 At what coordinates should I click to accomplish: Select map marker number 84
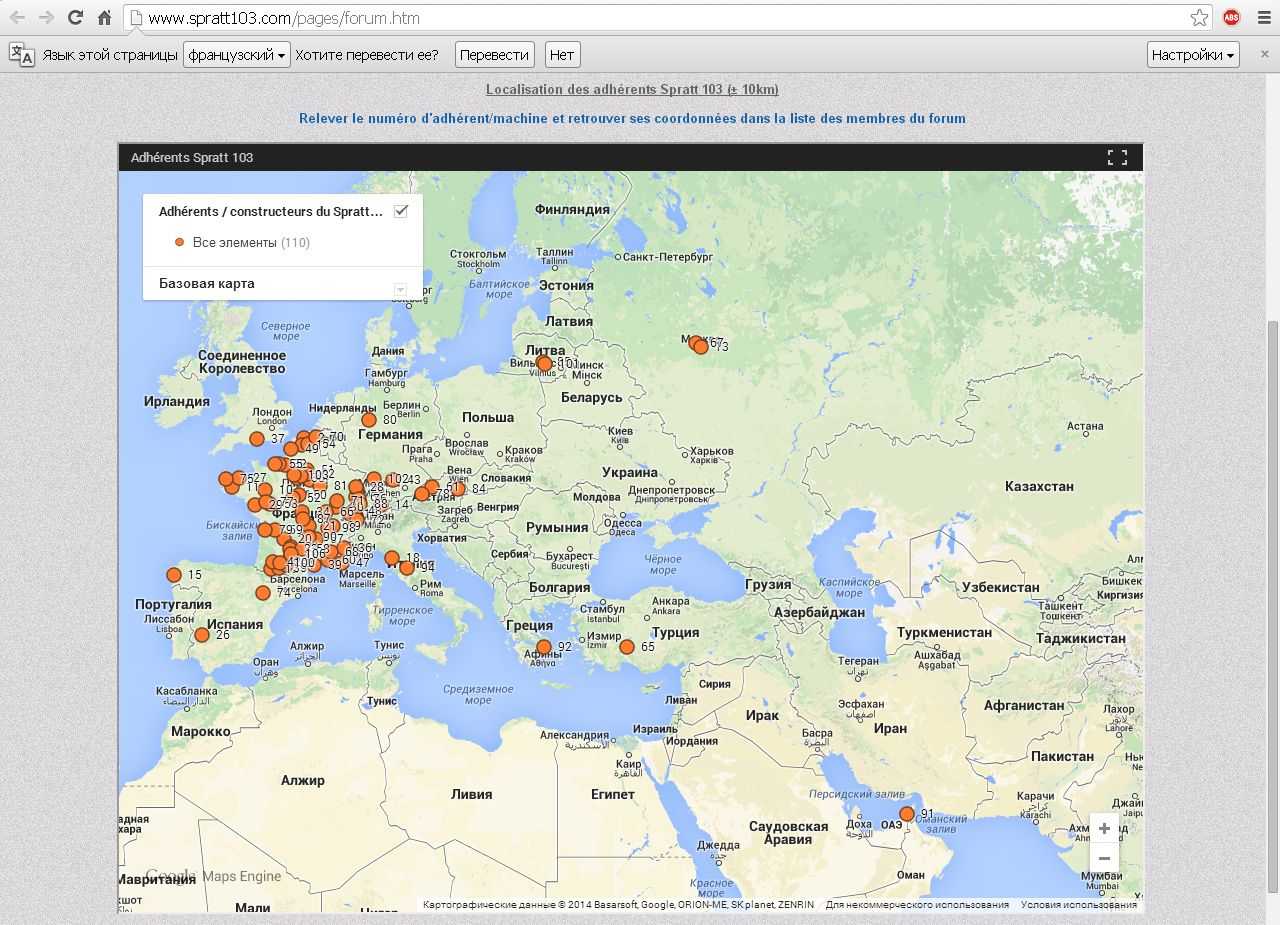click(458, 489)
